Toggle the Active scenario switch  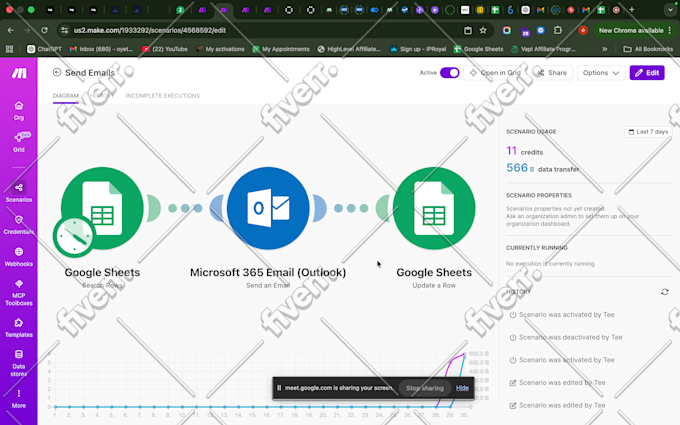click(x=450, y=73)
